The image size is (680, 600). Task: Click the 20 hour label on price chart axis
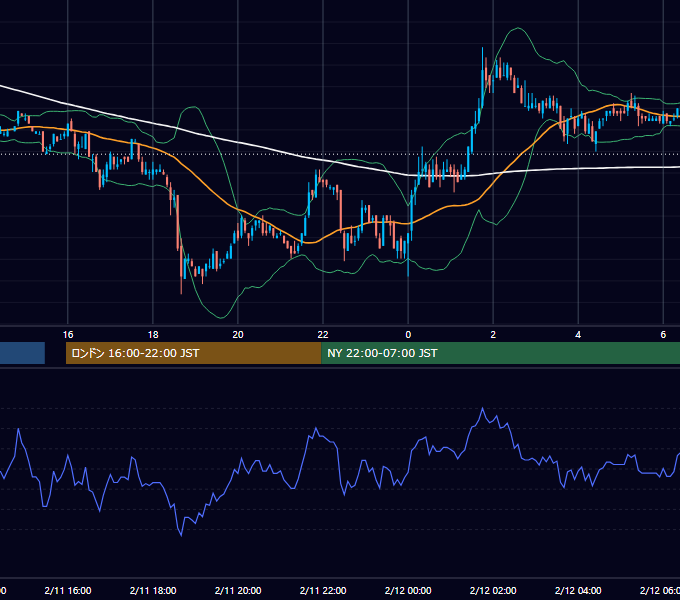pos(238,335)
